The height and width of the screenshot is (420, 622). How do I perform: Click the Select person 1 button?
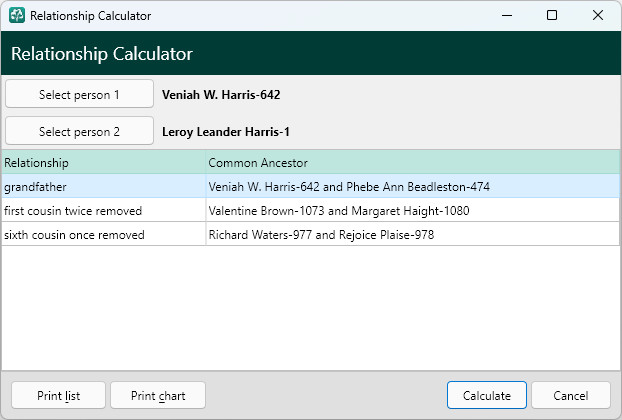[x=79, y=94]
